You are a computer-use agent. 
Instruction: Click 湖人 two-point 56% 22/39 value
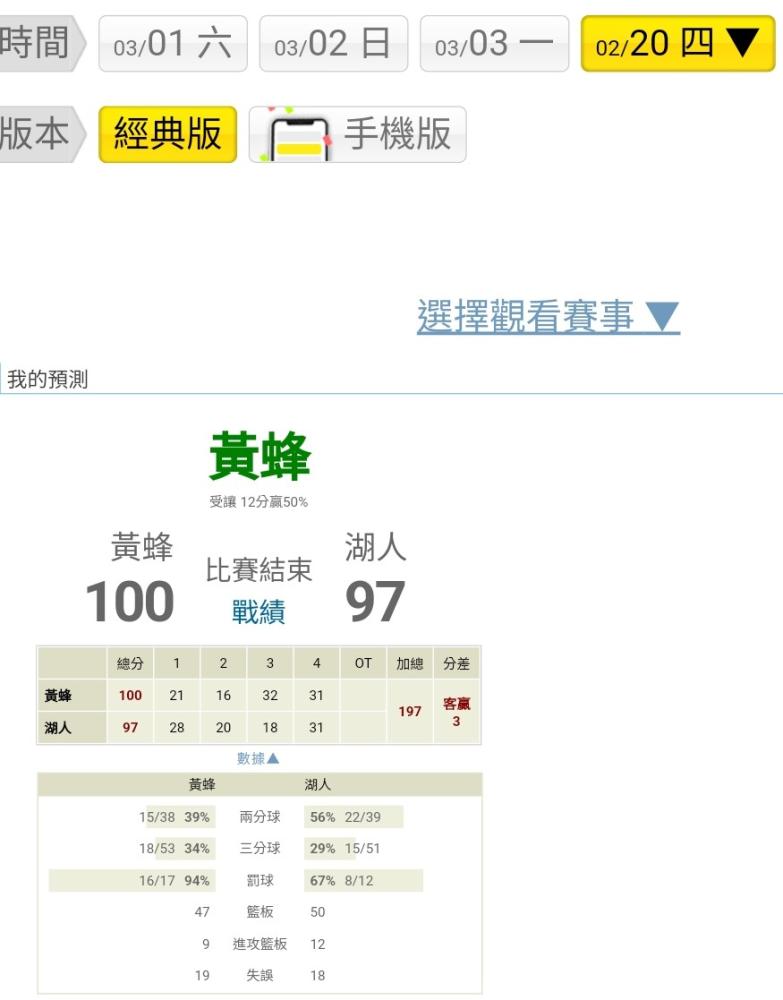(346, 817)
